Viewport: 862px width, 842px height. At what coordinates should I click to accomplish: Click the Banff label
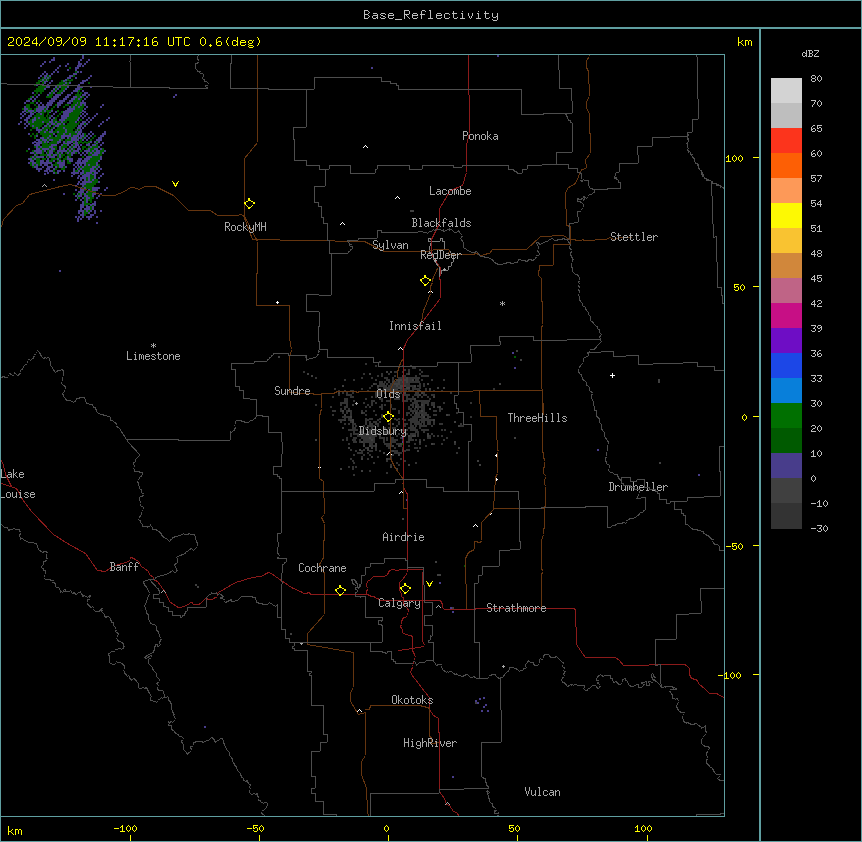124,567
